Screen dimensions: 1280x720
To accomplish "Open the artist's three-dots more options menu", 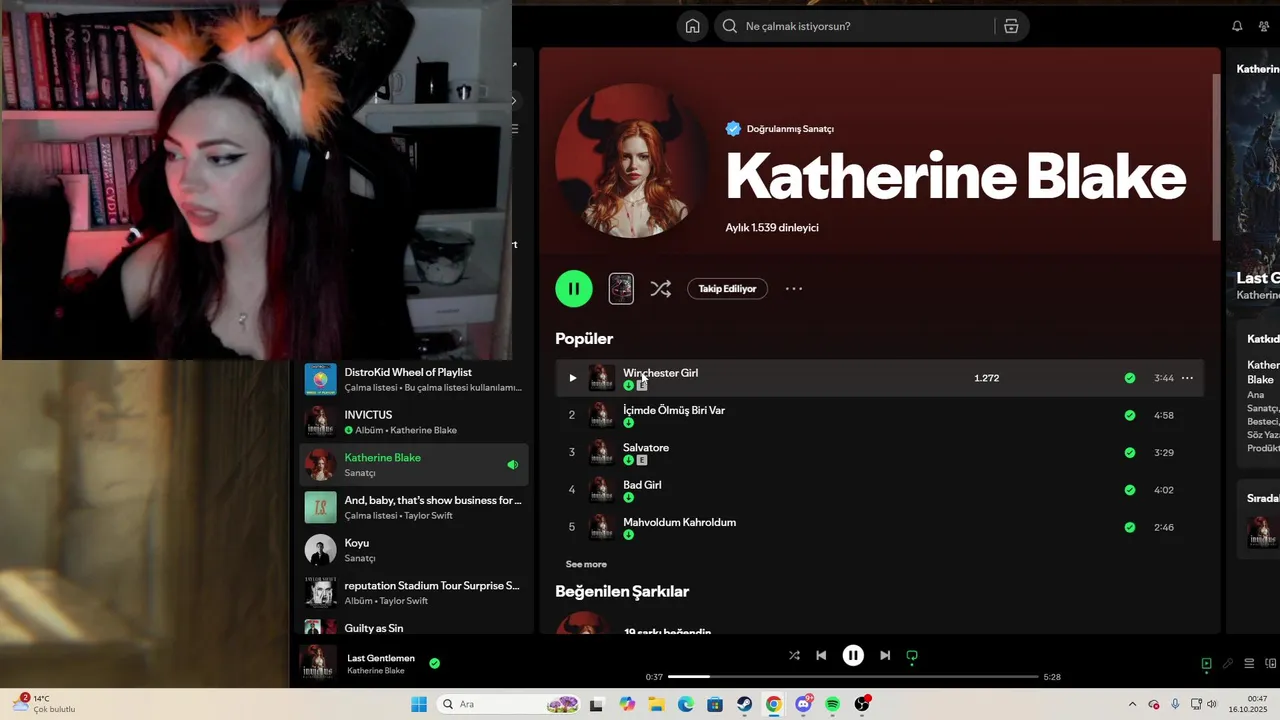I will 794,289.
